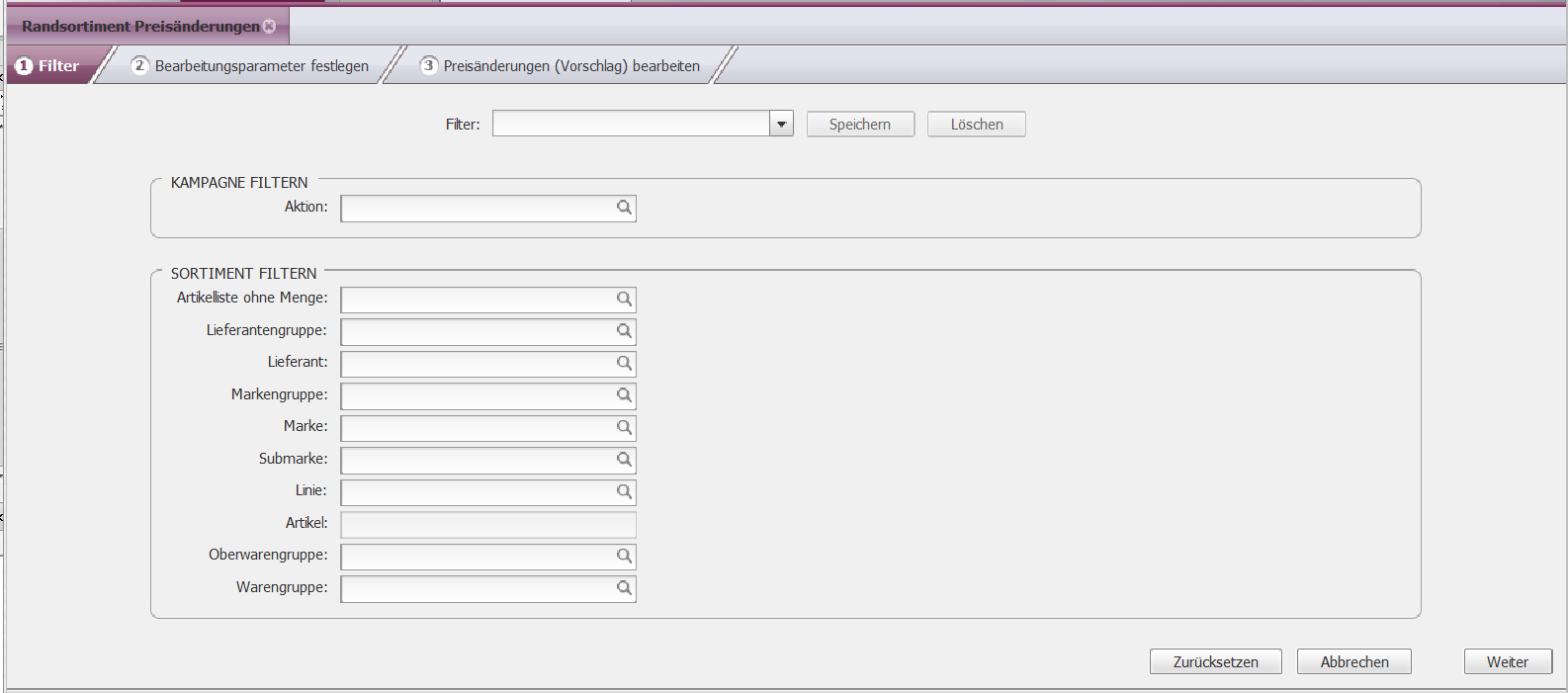Viewport: 1568px width, 693px height.
Task: Proceed with the Weiter button
Action: (x=1508, y=661)
